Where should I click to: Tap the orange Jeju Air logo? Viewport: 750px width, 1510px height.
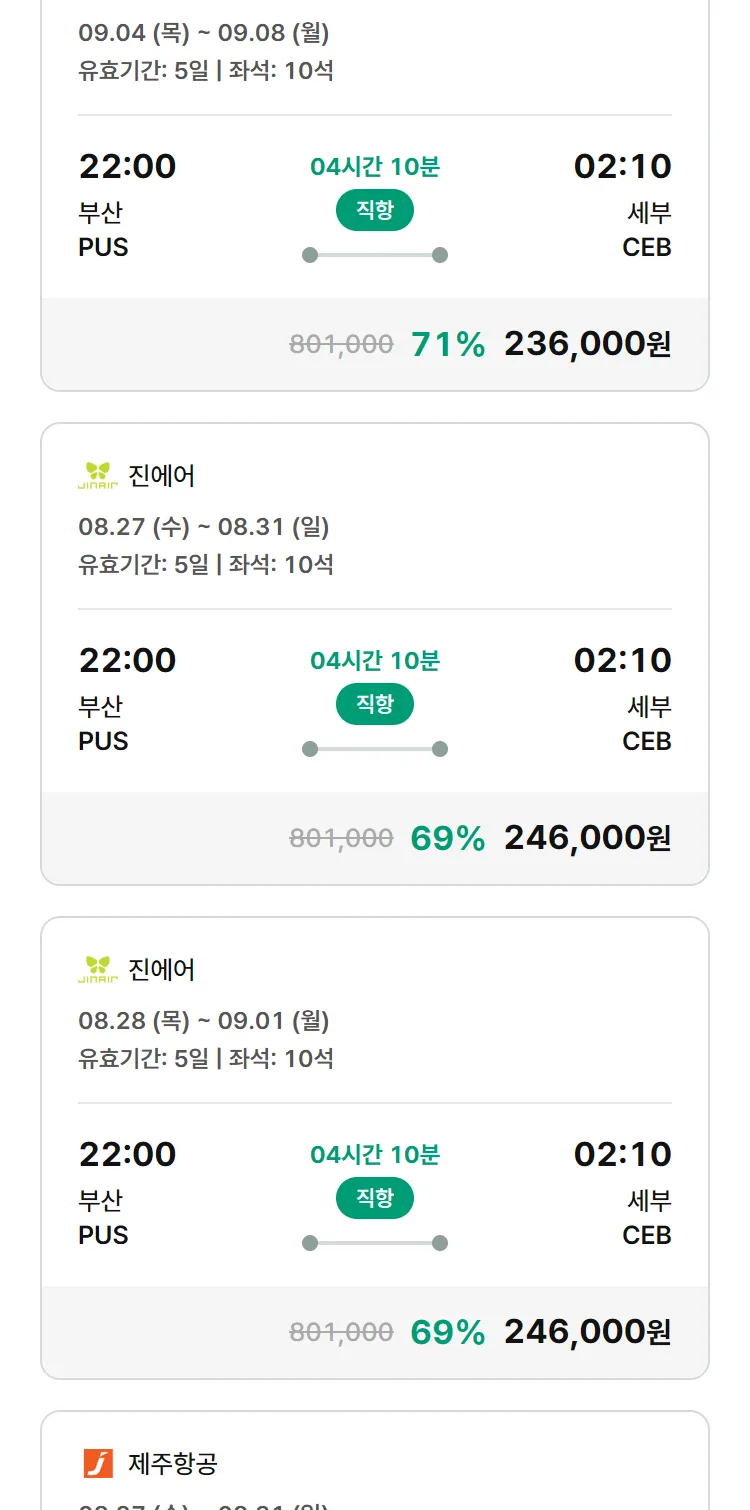(98, 1463)
